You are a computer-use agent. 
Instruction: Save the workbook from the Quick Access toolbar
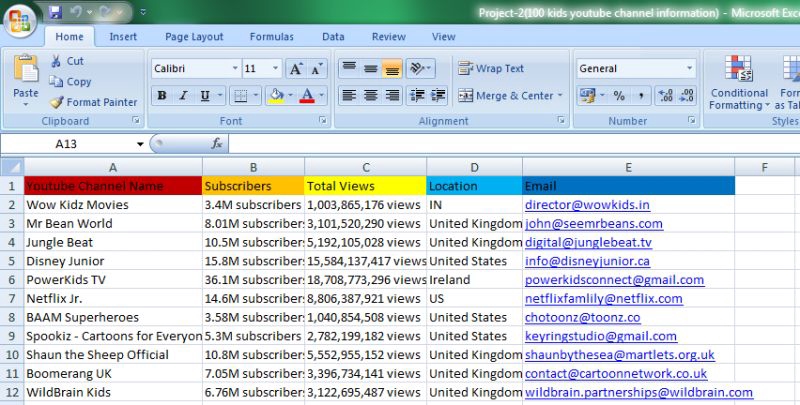[55, 12]
